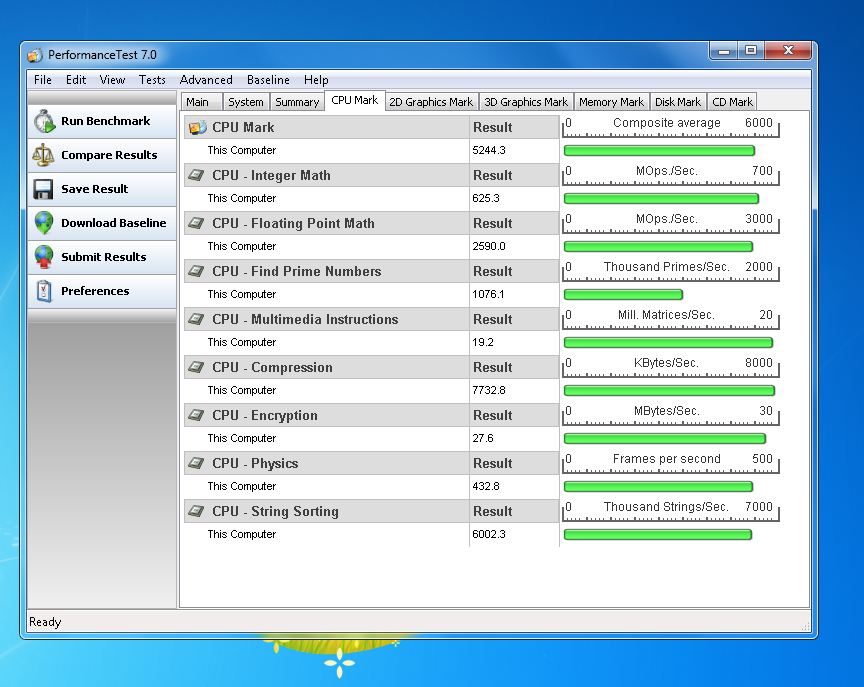Click the Multimedia Instructions green result bar

[x=668, y=343]
